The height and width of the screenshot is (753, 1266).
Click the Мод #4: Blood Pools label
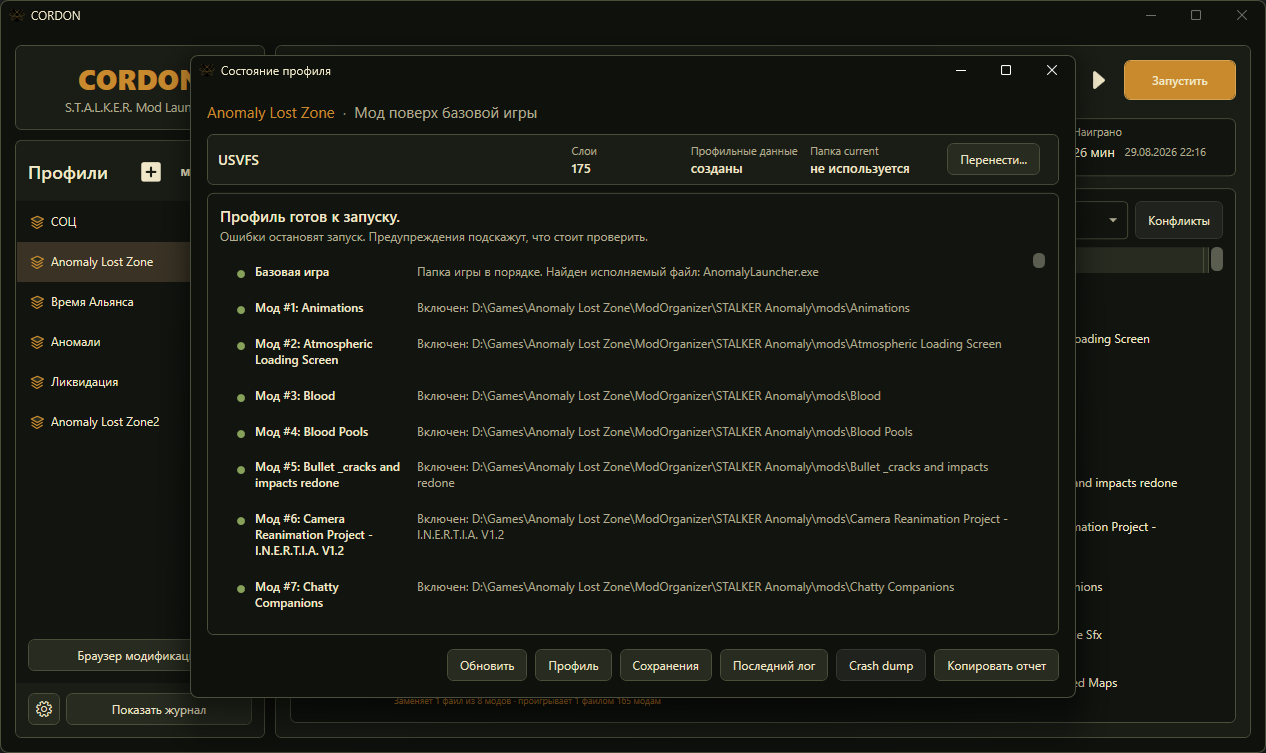click(311, 432)
